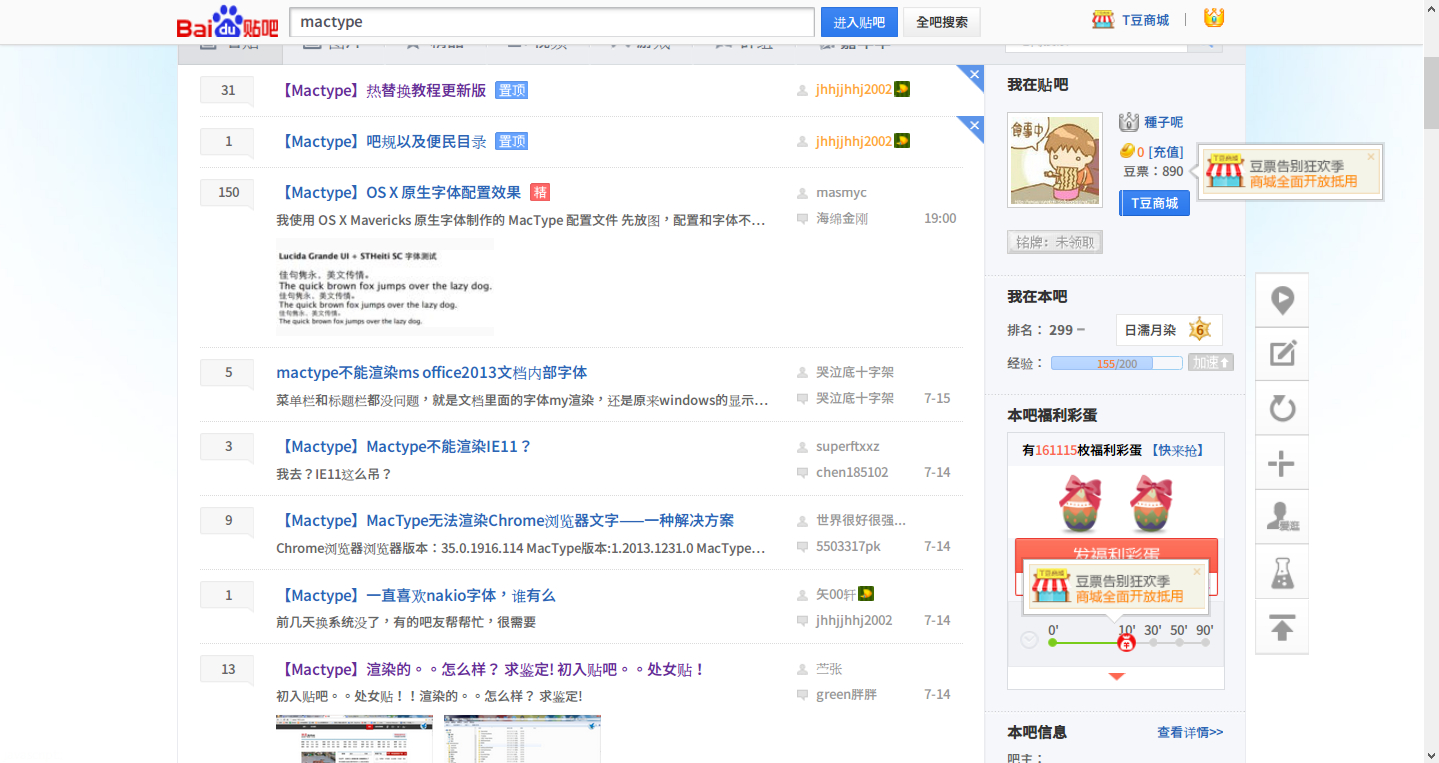Click the location-play icon in the floating sidebar

(1282, 300)
